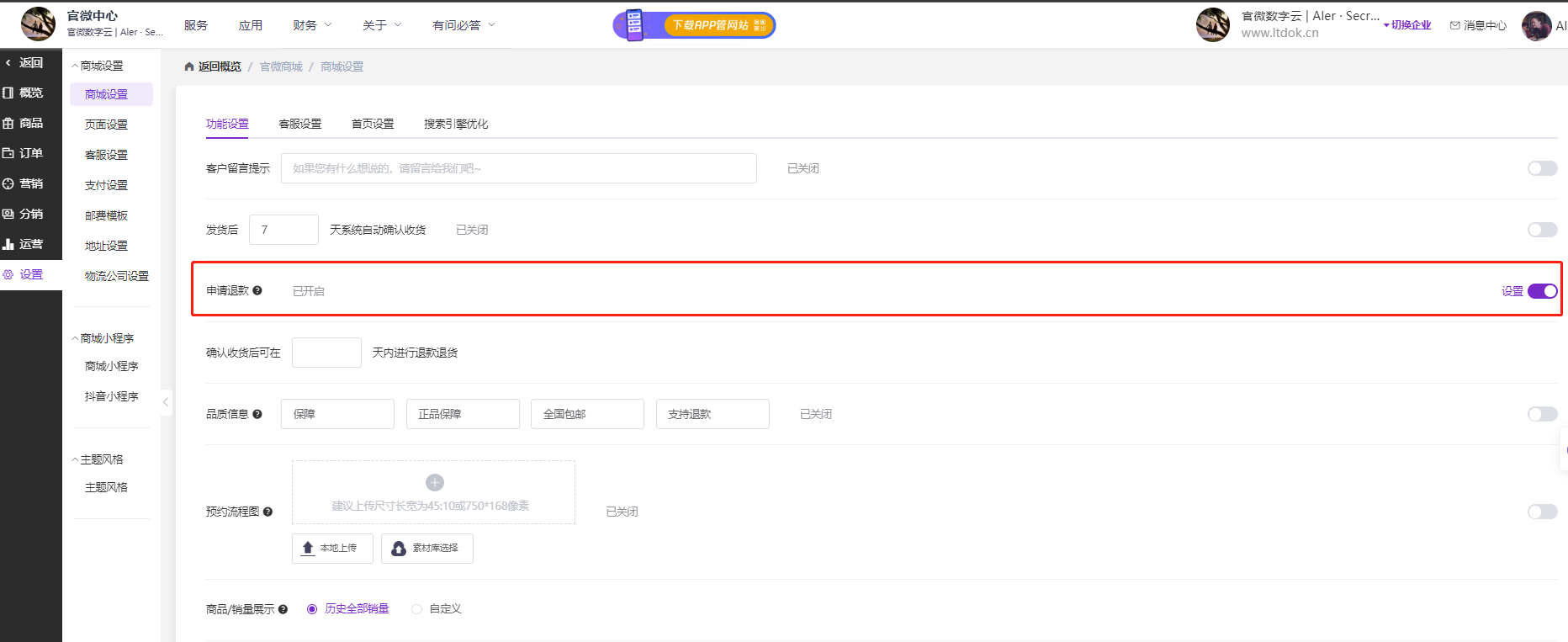Click the 素材库选择 button

(426, 548)
